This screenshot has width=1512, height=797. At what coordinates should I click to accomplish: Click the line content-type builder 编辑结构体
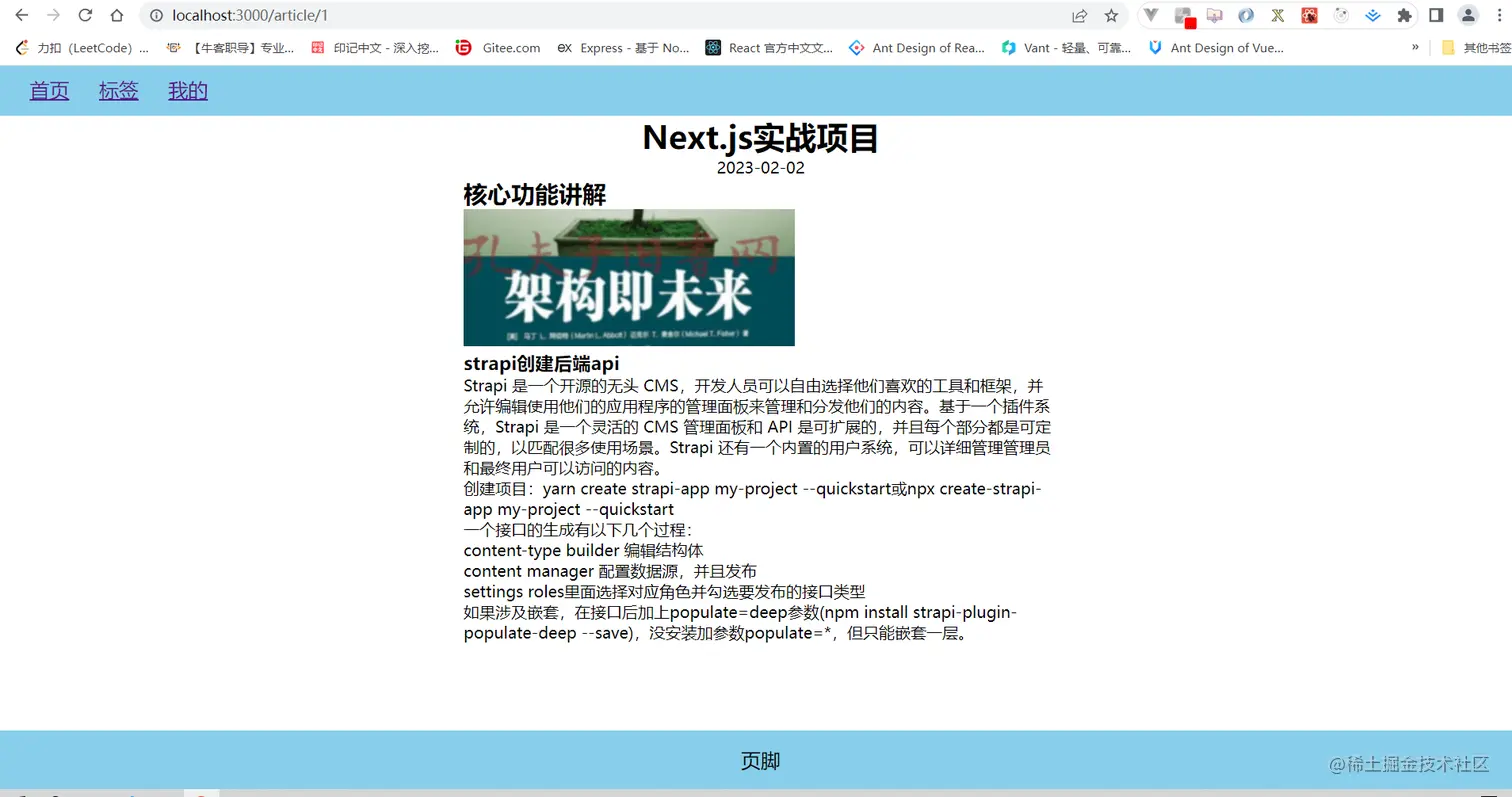pos(584,550)
